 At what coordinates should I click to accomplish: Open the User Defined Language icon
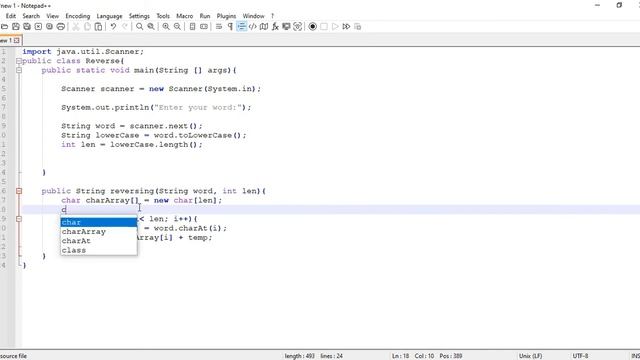(x=253, y=27)
